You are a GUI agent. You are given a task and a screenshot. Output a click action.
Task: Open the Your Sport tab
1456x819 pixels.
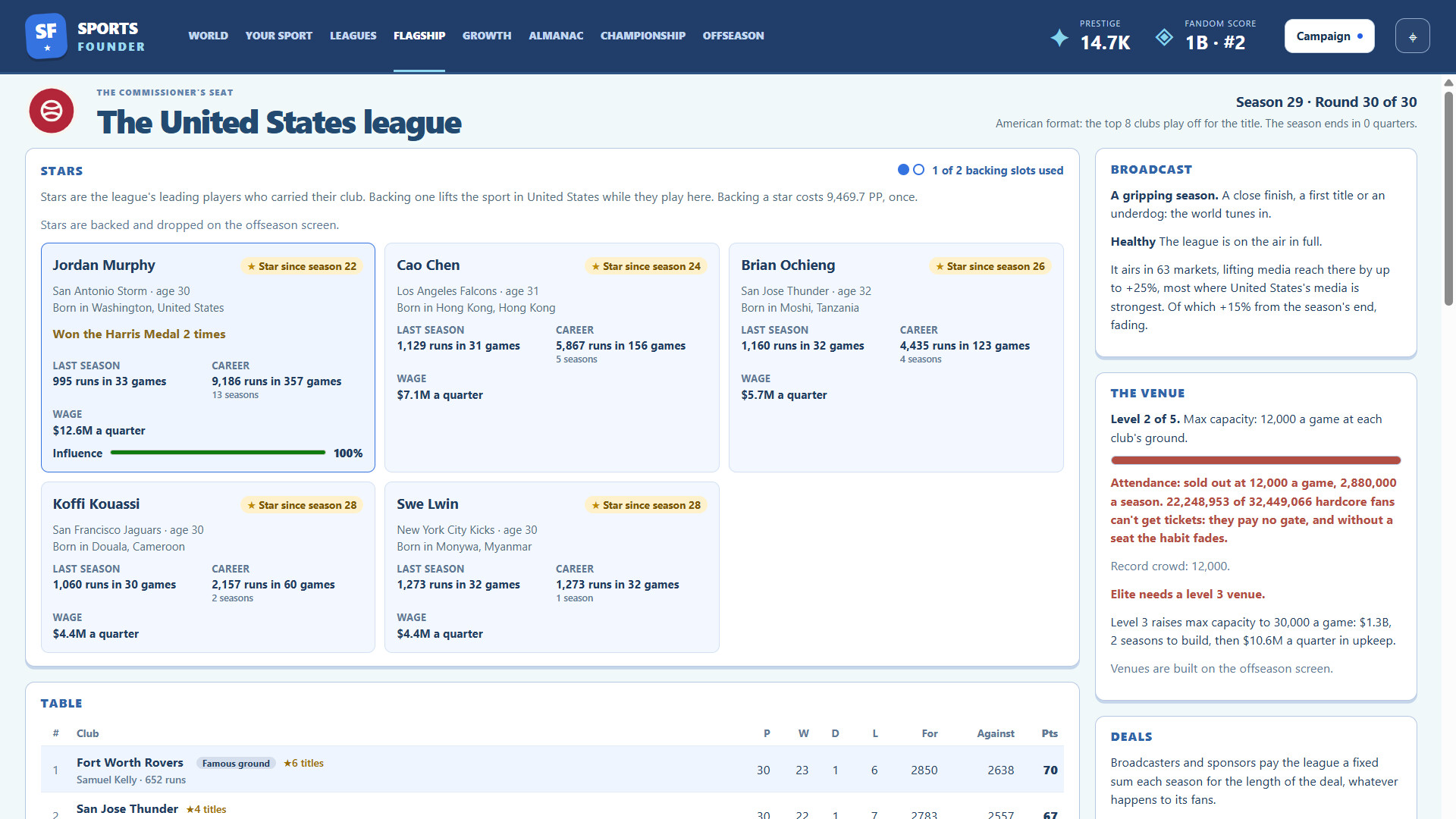(278, 36)
